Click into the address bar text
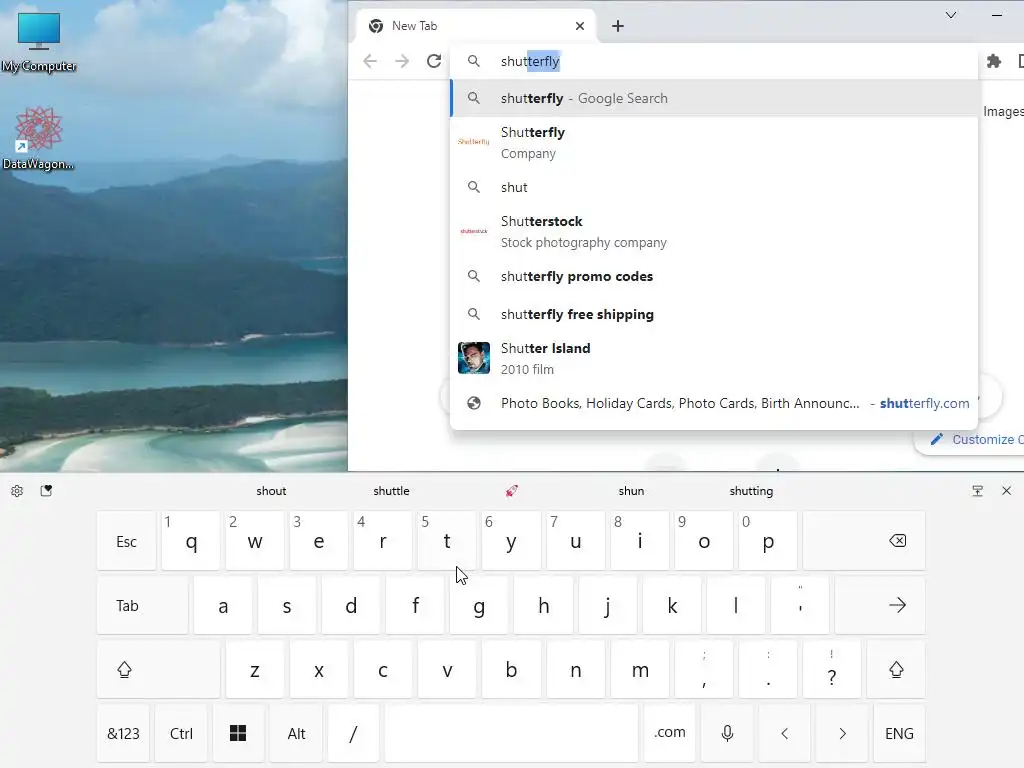Image resolution: width=1024 pixels, height=768 pixels. 715,61
